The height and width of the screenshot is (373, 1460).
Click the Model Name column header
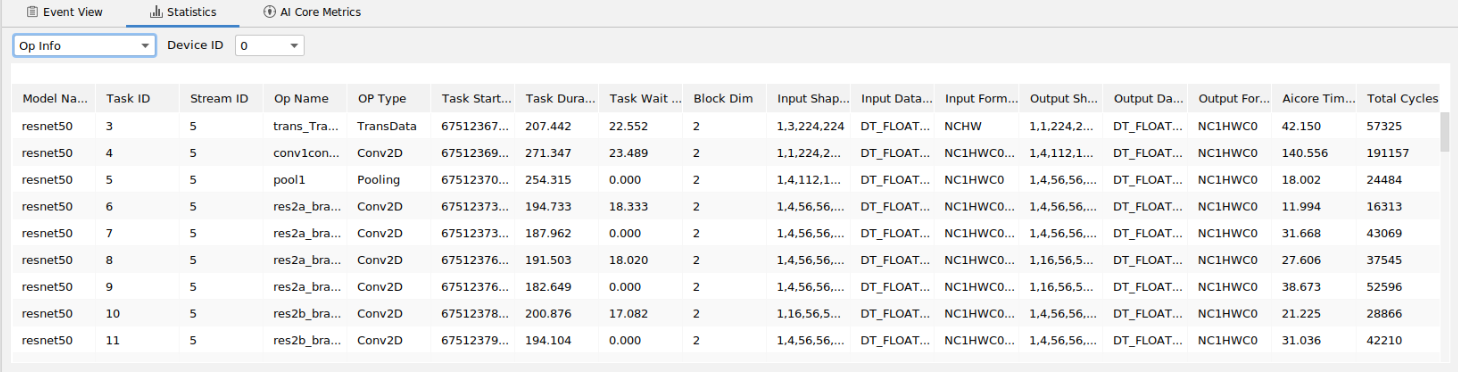pos(55,99)
